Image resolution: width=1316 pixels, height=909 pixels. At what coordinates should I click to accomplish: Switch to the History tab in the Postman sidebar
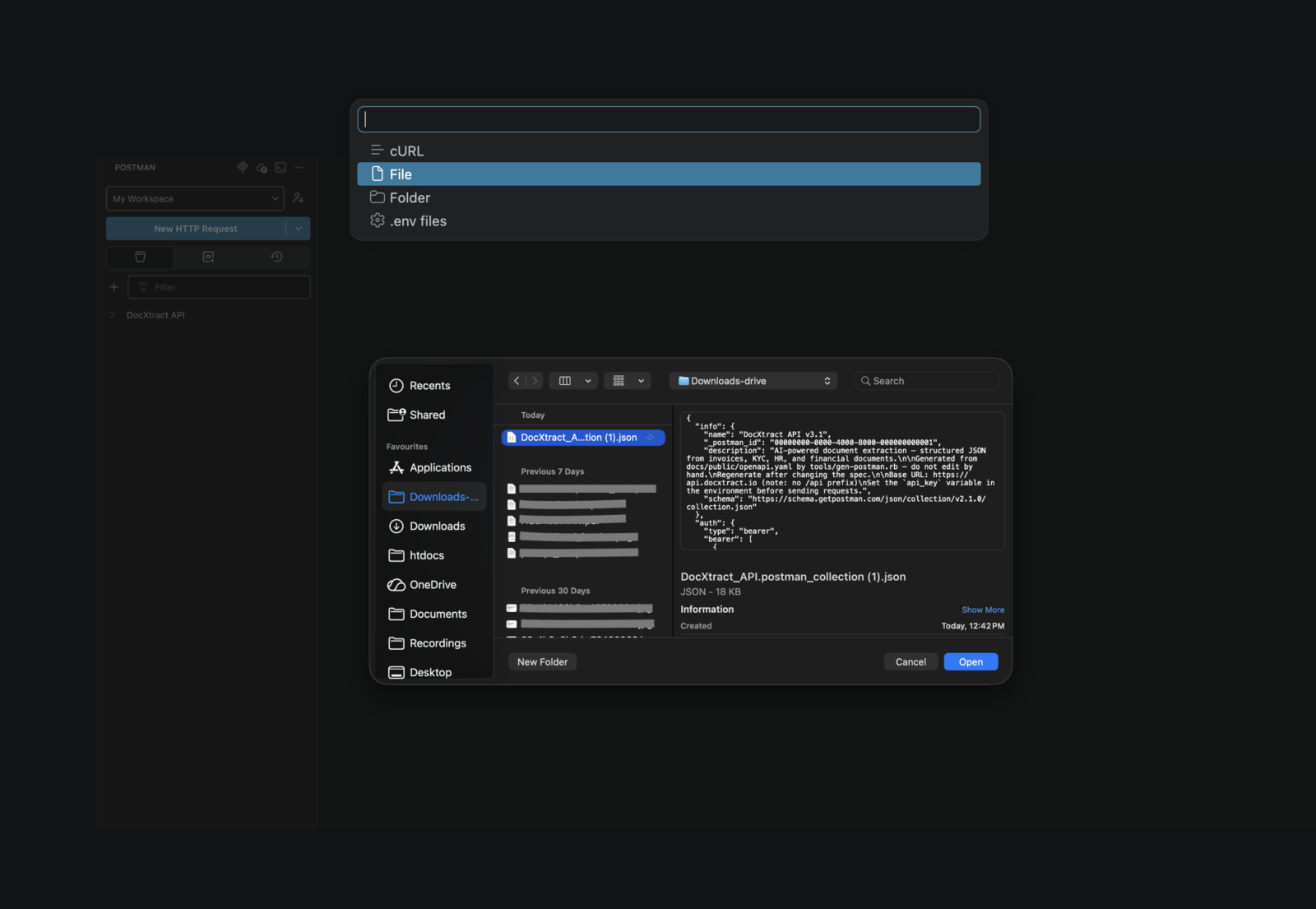[276, 257]
